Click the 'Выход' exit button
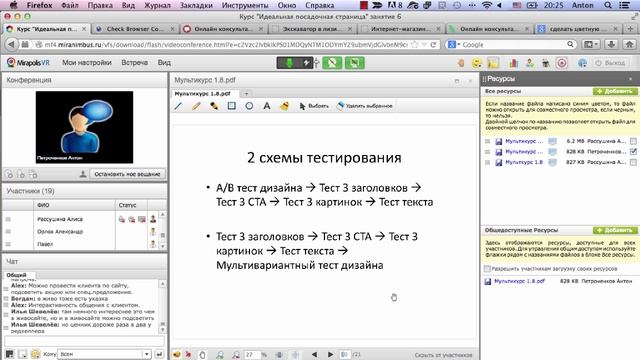The image size is (640, 360). click(610, 63)
